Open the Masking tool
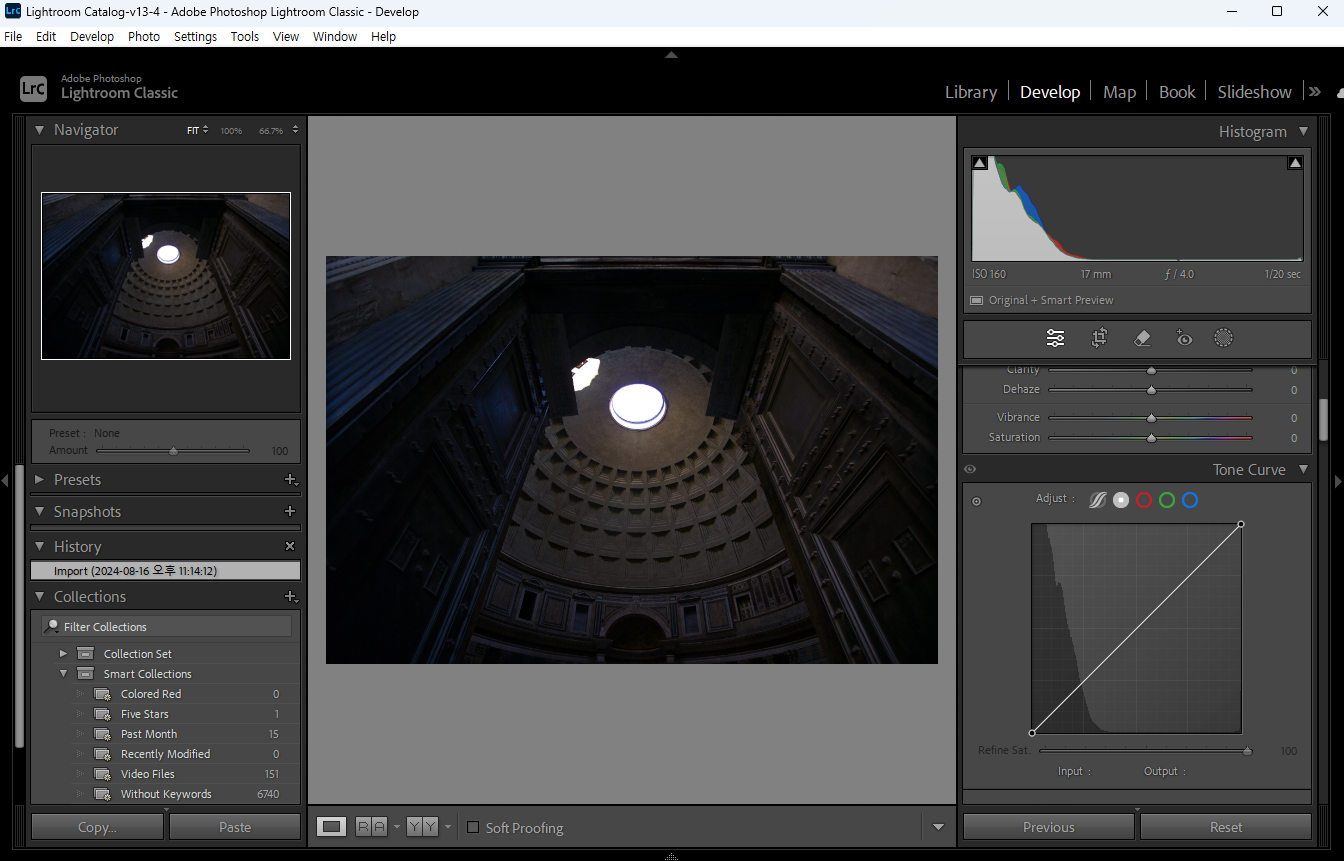The height and width of the screenshot is (861, 1344). coord(1223,338)
